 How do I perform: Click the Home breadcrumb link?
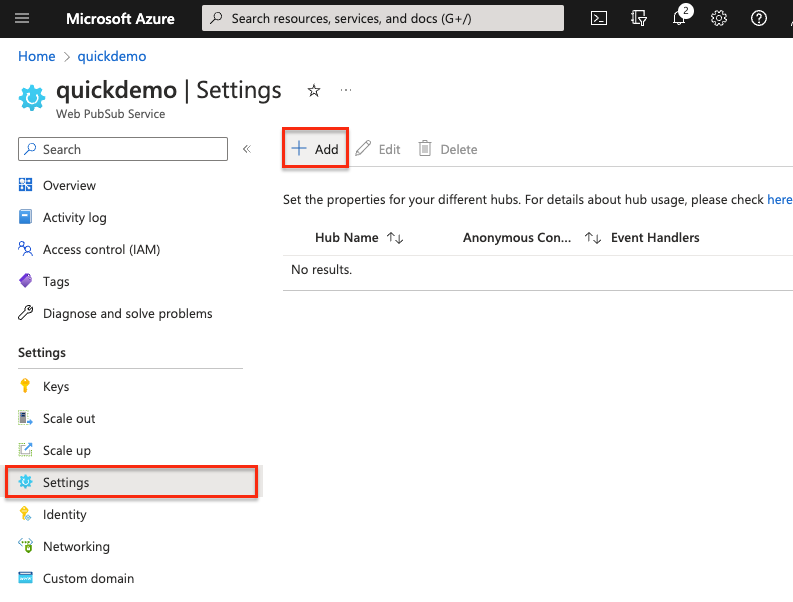(37, 56)
